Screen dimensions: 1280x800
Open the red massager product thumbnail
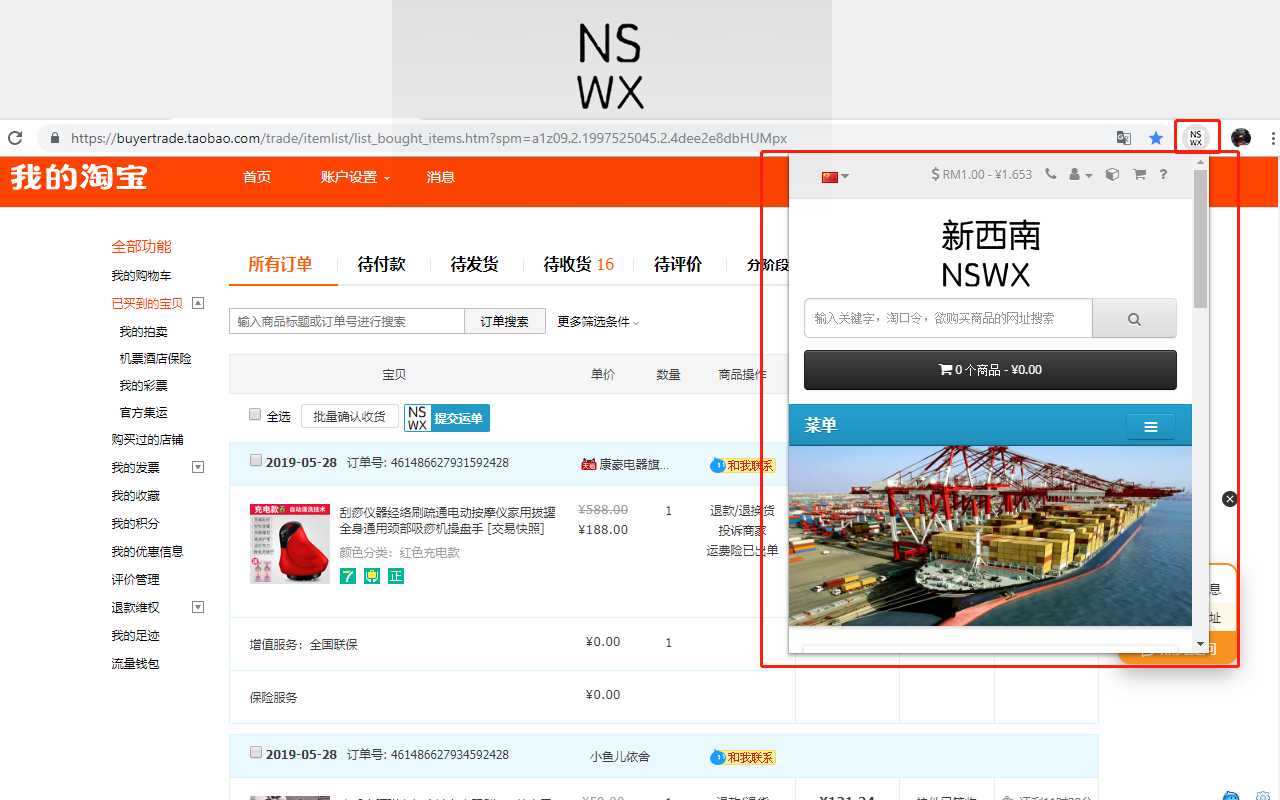point(290,544)
